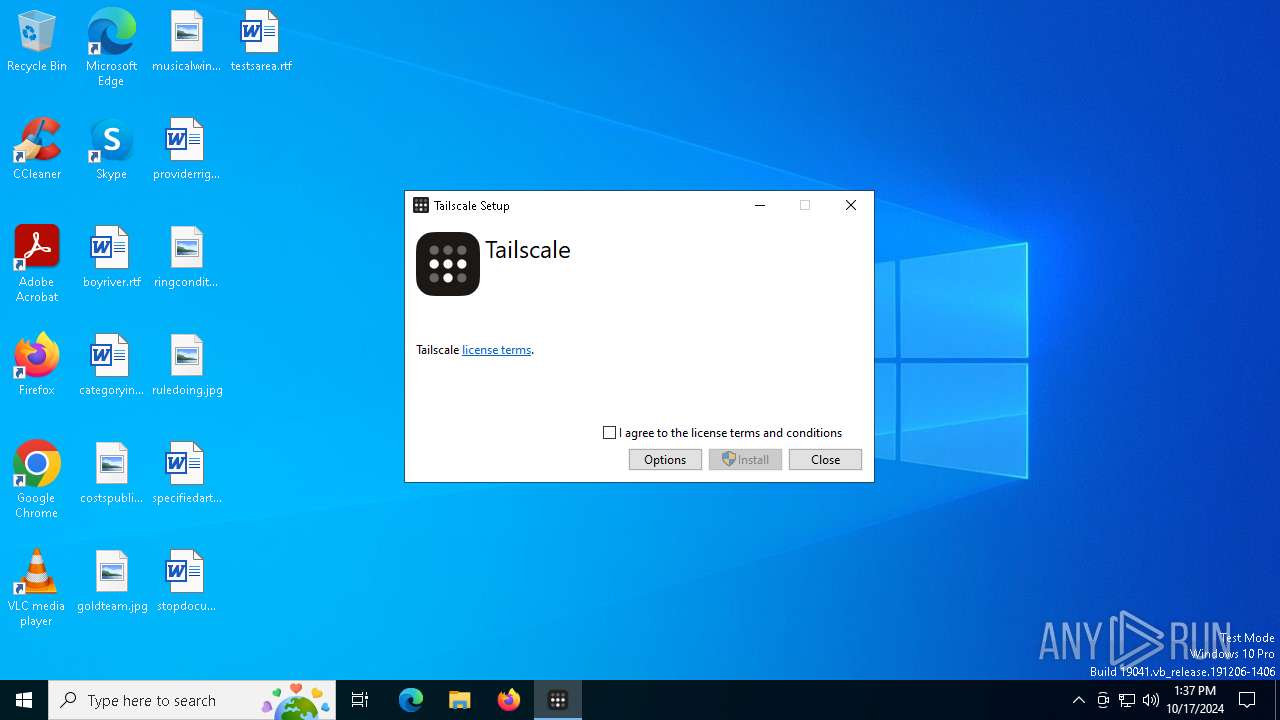This screenshot has width=1280, height=720.
Task: Minimize the Tailscale Setup window
Action: [x=760, y=205]
